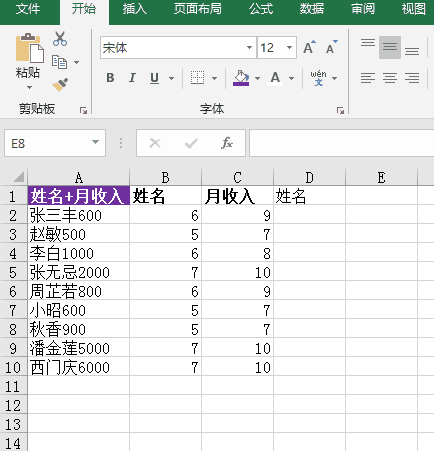This screenshot has height=451, width=434.
Task: Switch to the 页面布局 tab
Action: [x=198, y=9]
